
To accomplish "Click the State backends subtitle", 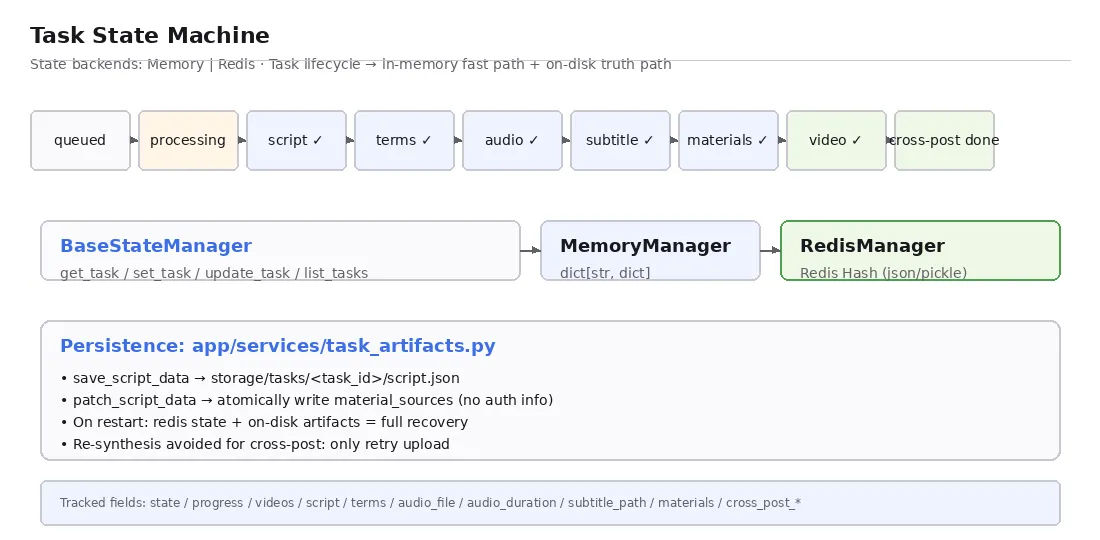I will coord(351,65).
